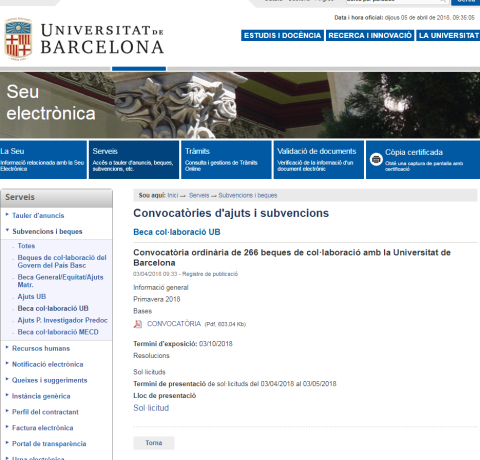Expand the Factura electrònica arrow
The image size is (480, 460).
coord(7,427)
